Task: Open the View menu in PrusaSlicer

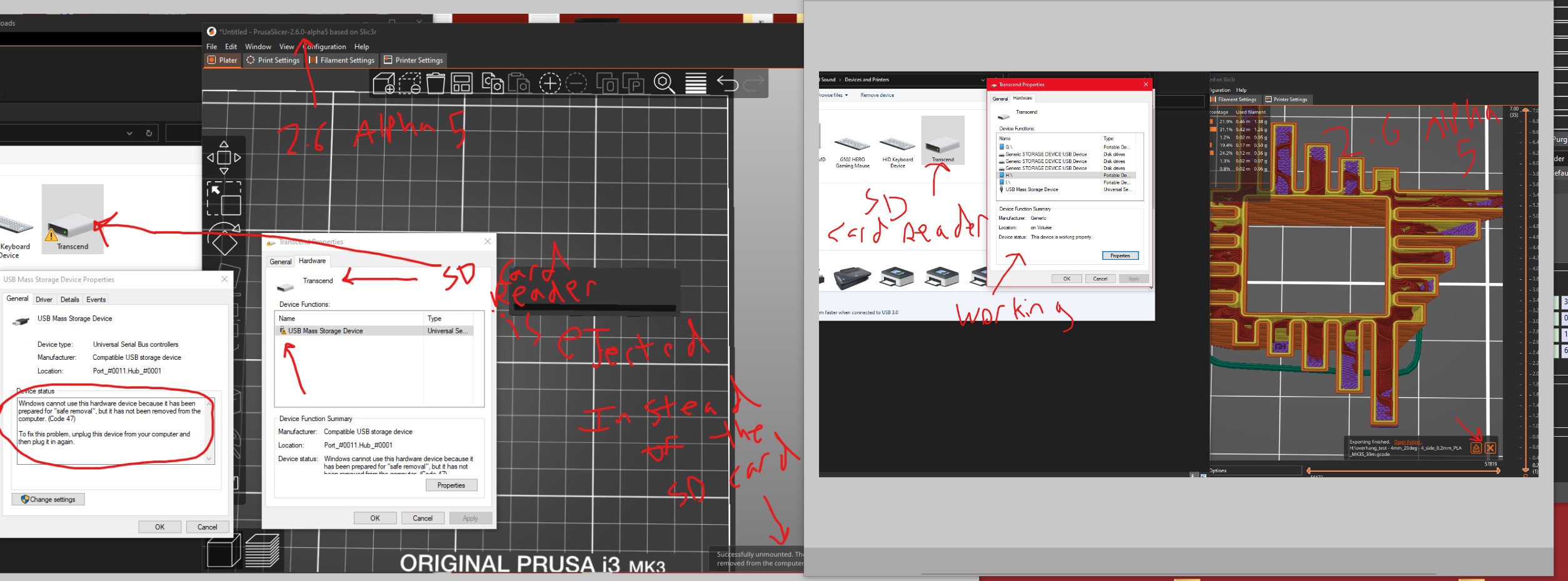Action: coord(286,47)
